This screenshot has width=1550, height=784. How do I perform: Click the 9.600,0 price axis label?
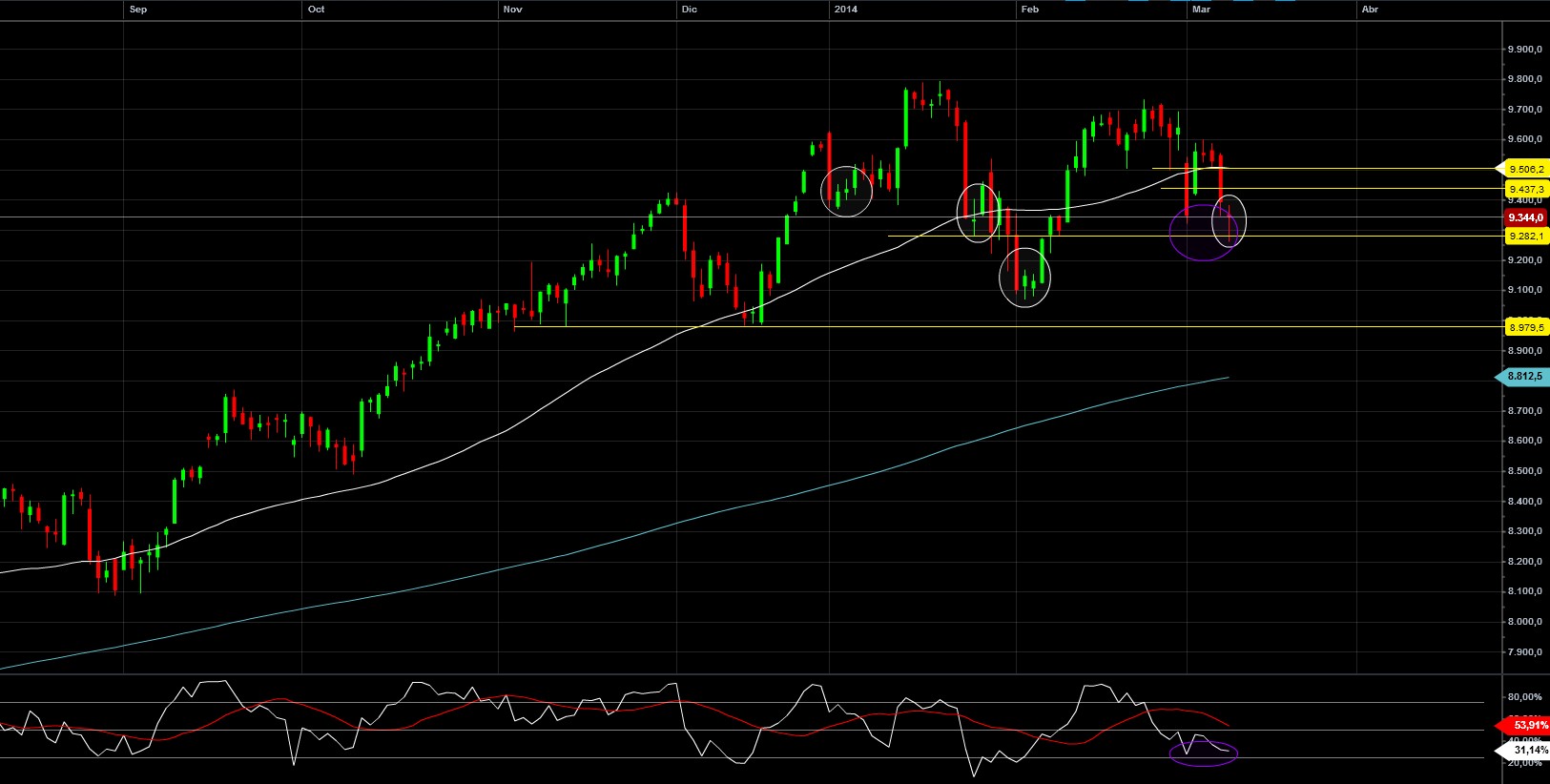(1525, 139)
